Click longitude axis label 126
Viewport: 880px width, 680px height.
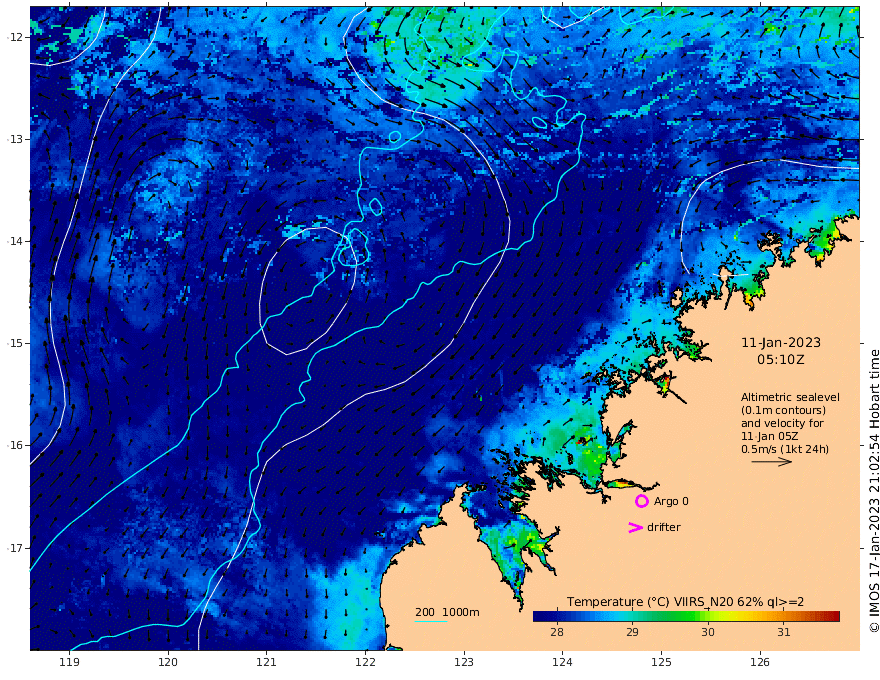(760, 662)
